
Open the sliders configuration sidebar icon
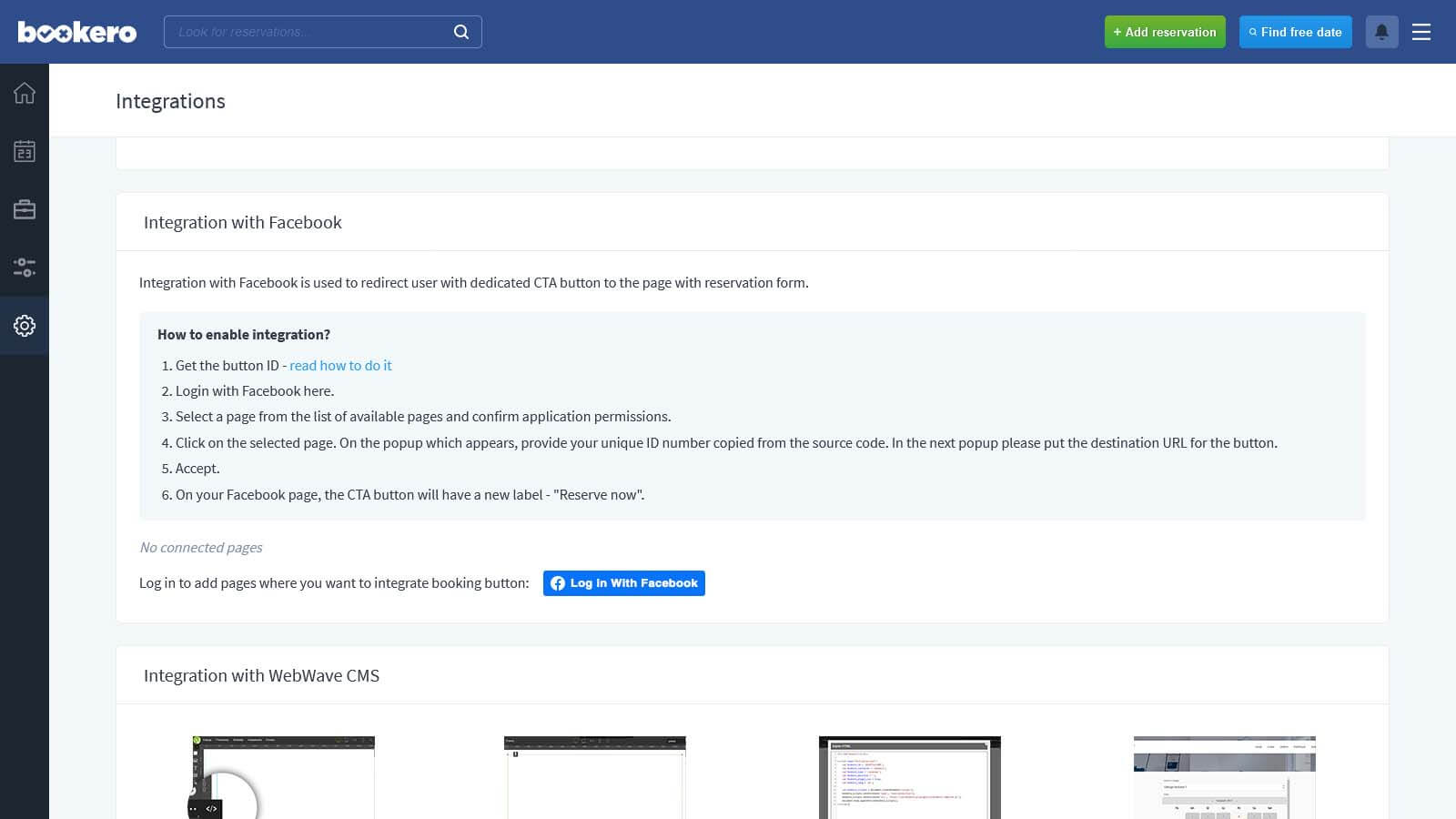25,268
